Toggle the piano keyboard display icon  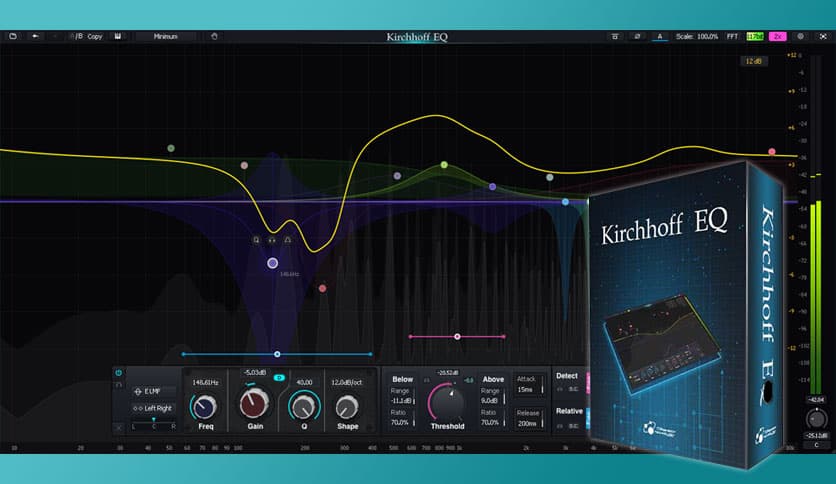(118, 36)
